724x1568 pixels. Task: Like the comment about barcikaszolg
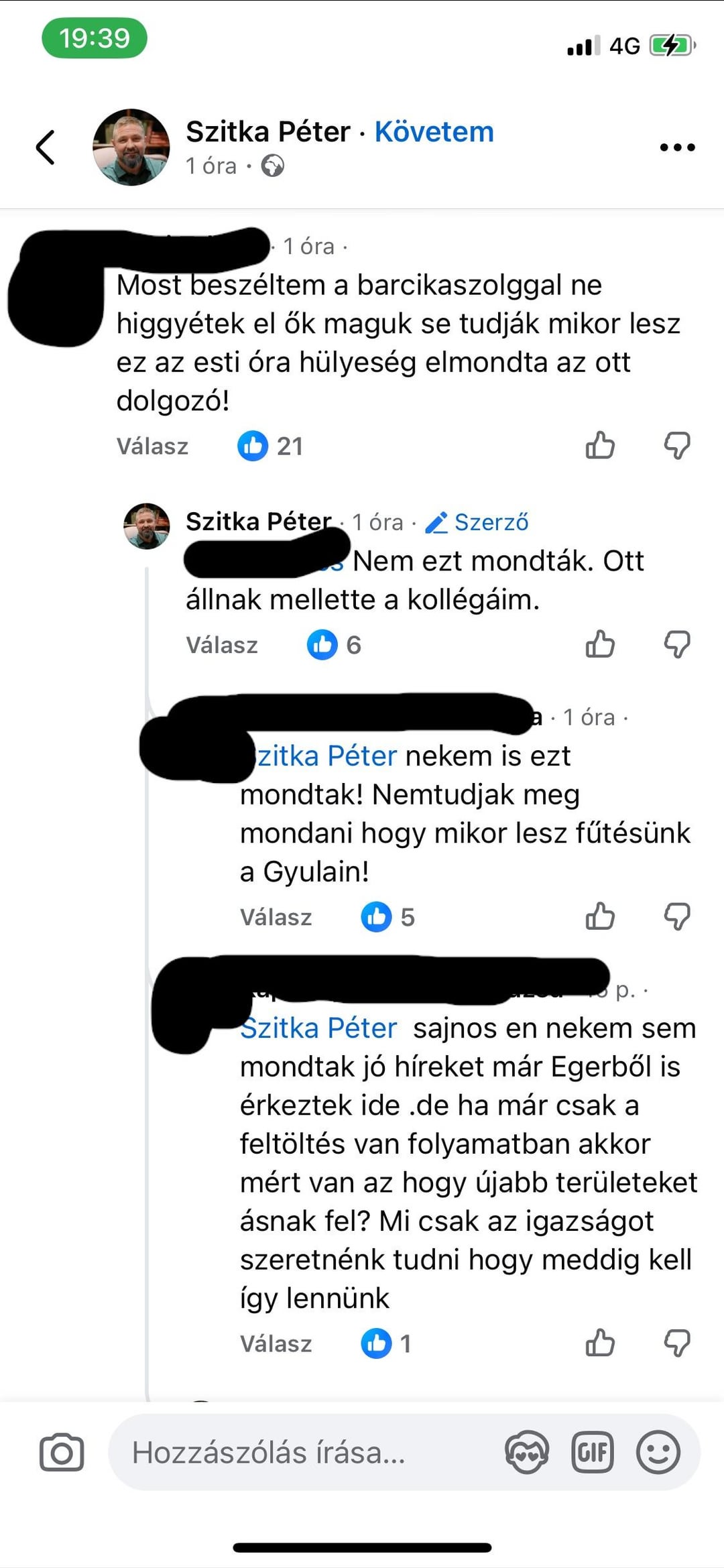600,445
